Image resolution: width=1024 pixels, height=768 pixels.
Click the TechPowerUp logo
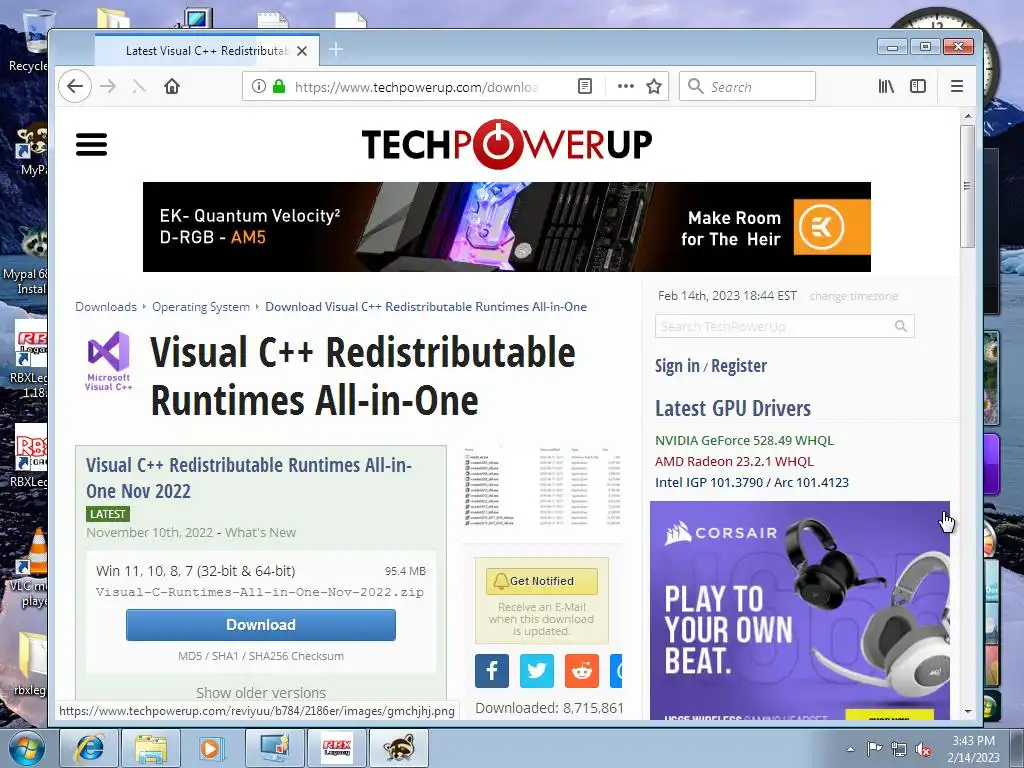507,144
